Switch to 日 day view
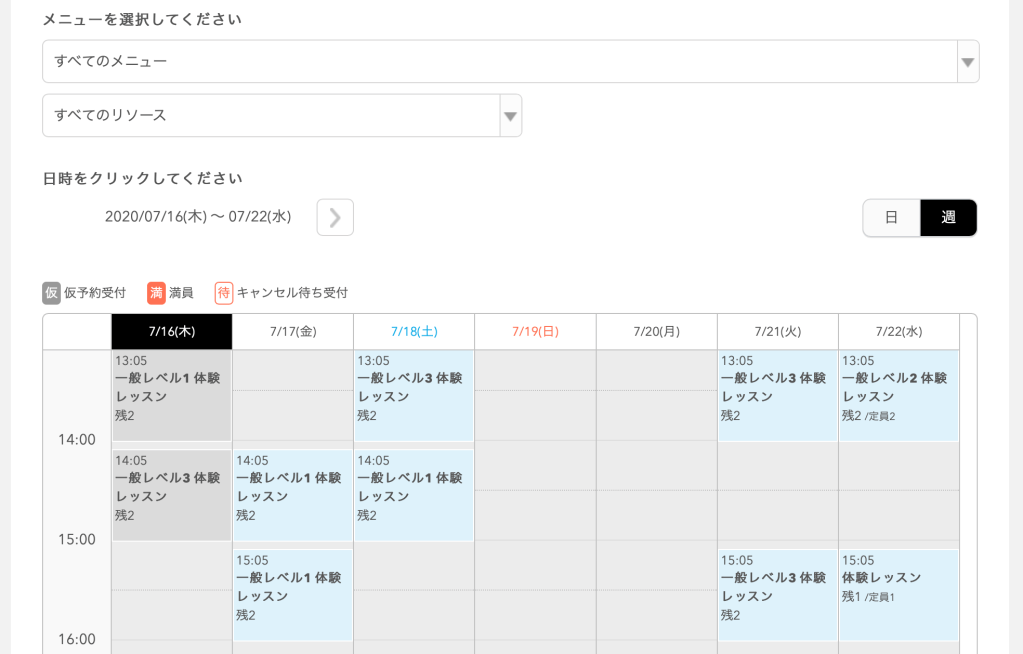Screen dimensions: 1023x654 pos(891,217)
